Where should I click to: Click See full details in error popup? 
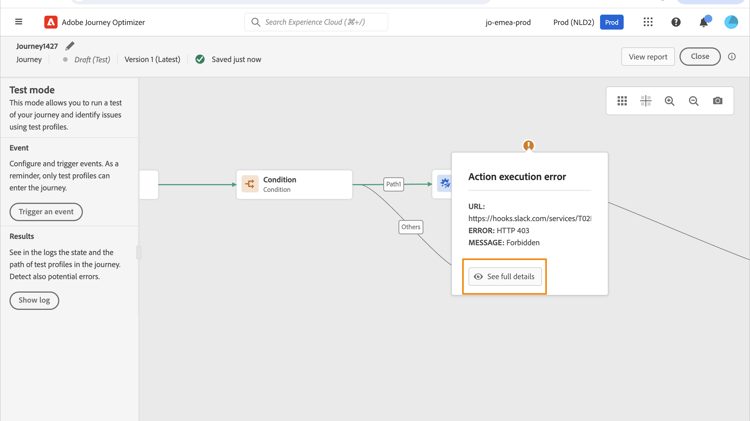point(505,277)
